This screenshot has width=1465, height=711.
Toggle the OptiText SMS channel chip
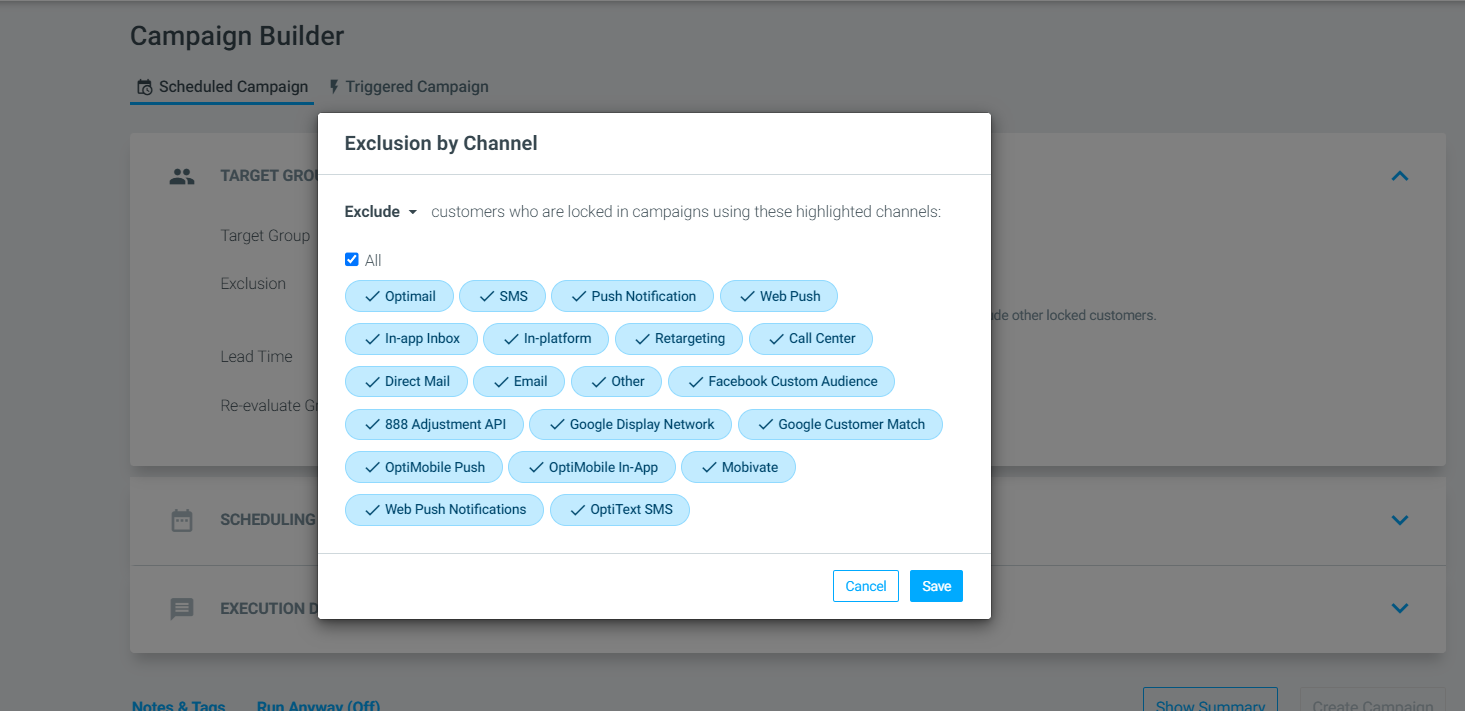pyautogui.click(x=620, y=509)
